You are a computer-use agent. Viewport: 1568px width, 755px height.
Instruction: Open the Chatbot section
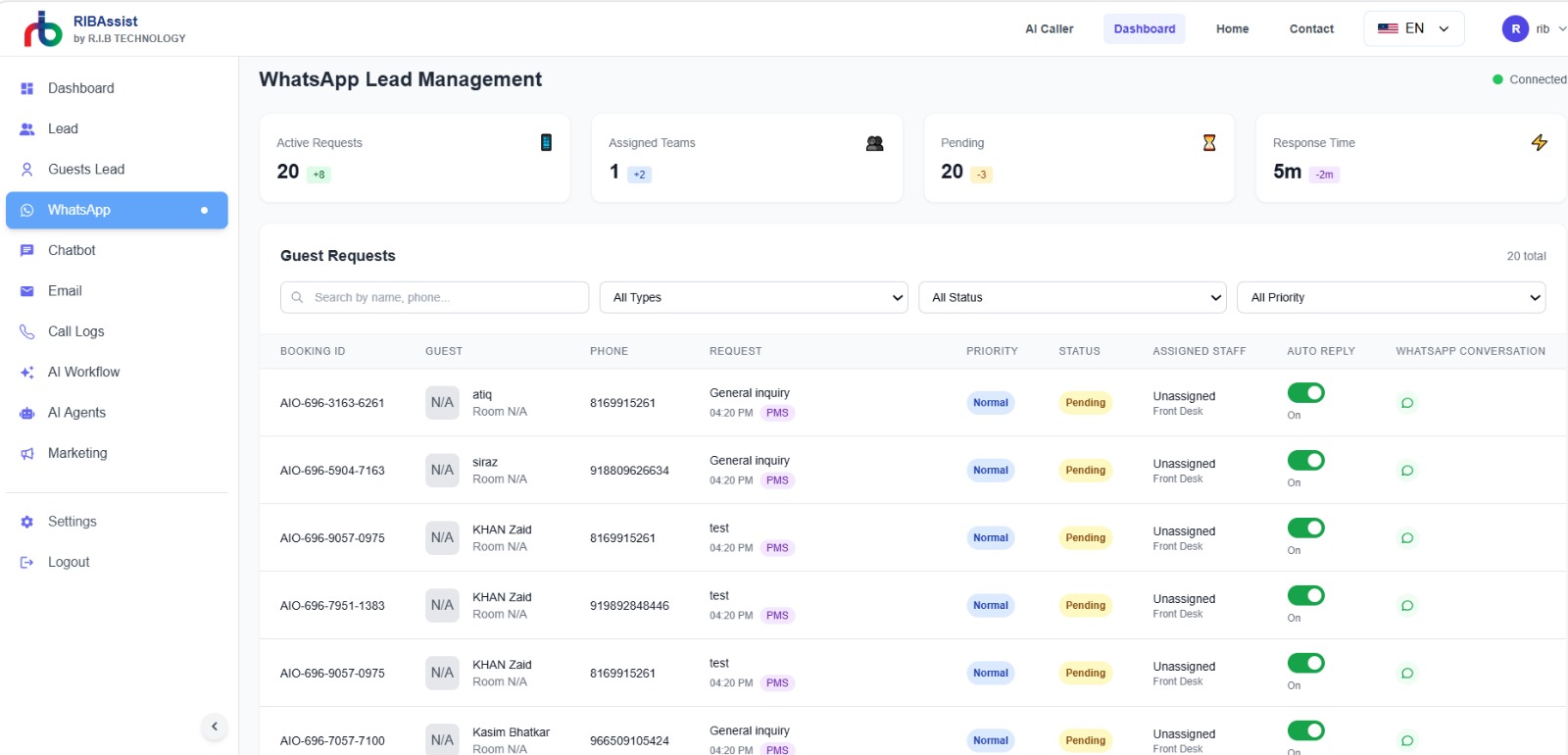pyautogui.click(x=117, y=250)
